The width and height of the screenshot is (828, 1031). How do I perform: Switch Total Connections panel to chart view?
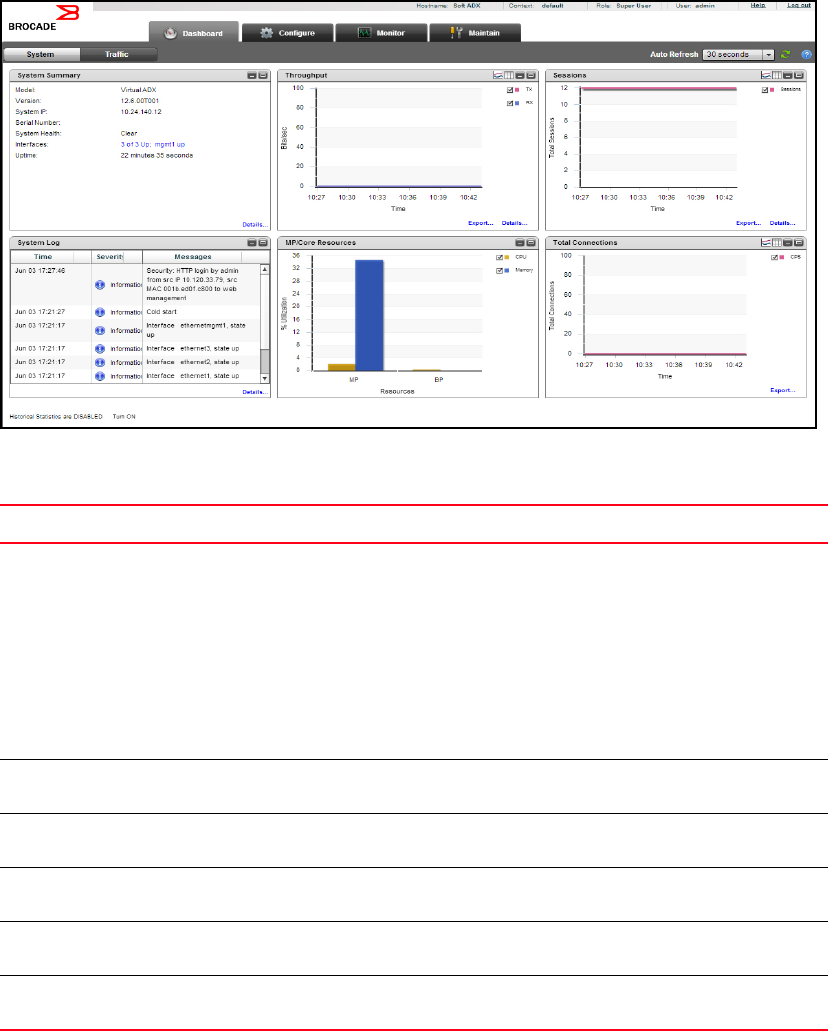pyautogui.click(x=765, y=243)
